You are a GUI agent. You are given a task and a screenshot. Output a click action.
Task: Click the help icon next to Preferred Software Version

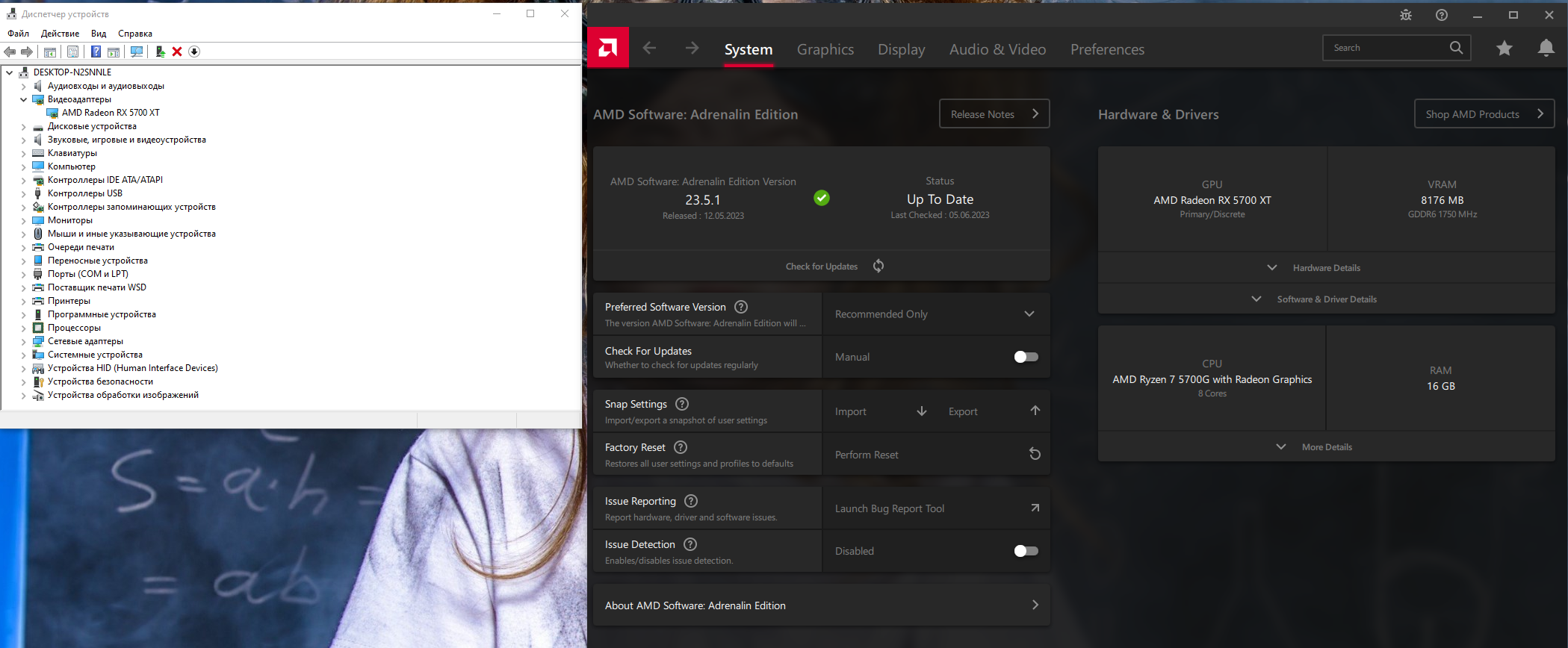coord(741,307)
